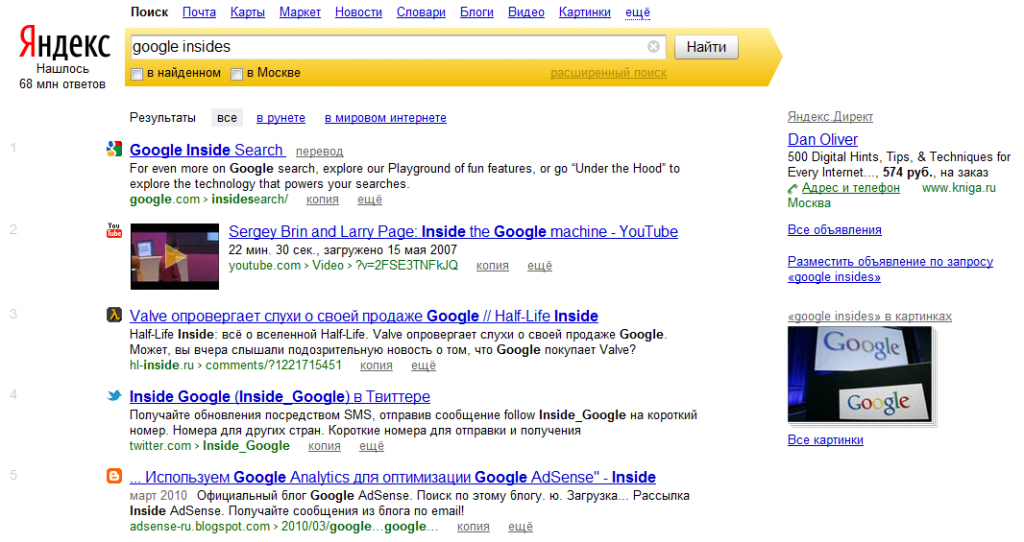1024x542 pixels.
Task: Open Google Inside Search result
Action: tap(206, 150)
